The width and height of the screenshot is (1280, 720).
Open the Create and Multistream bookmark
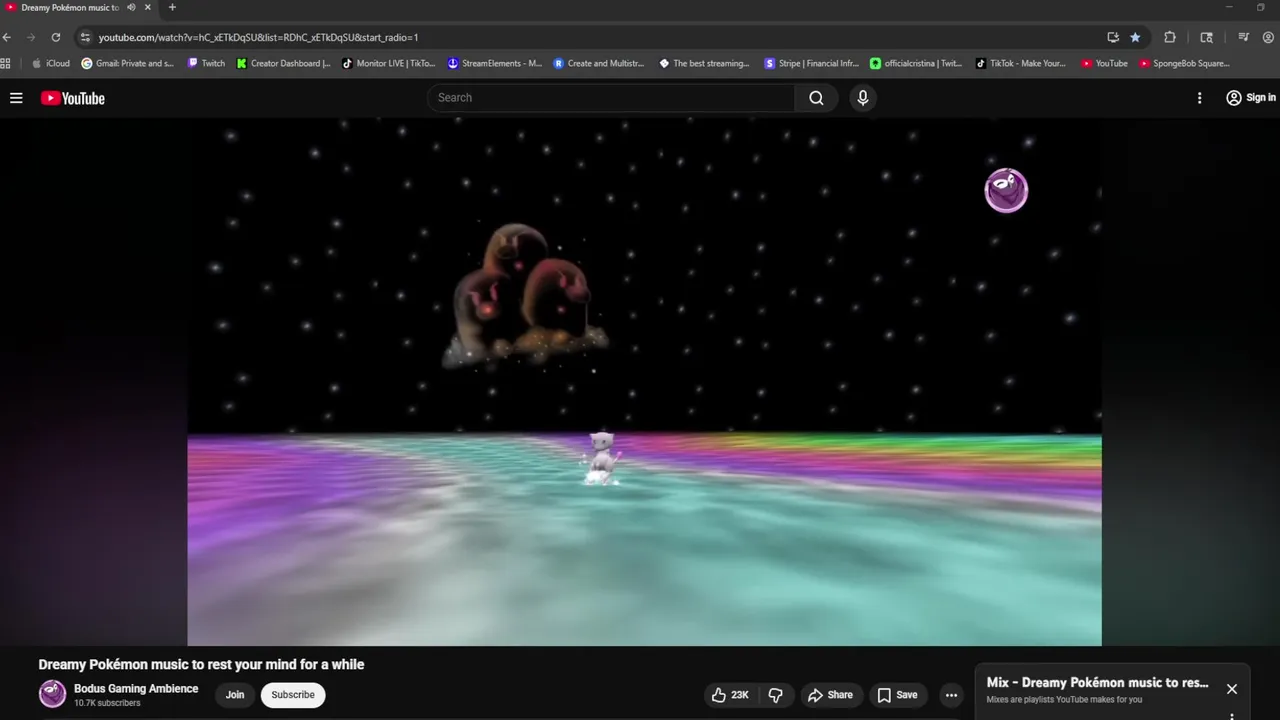(599, 63)
